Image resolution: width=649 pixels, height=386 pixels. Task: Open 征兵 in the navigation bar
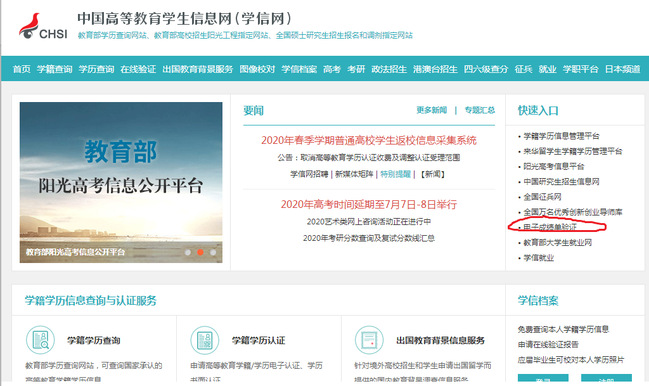click(523, 69)
